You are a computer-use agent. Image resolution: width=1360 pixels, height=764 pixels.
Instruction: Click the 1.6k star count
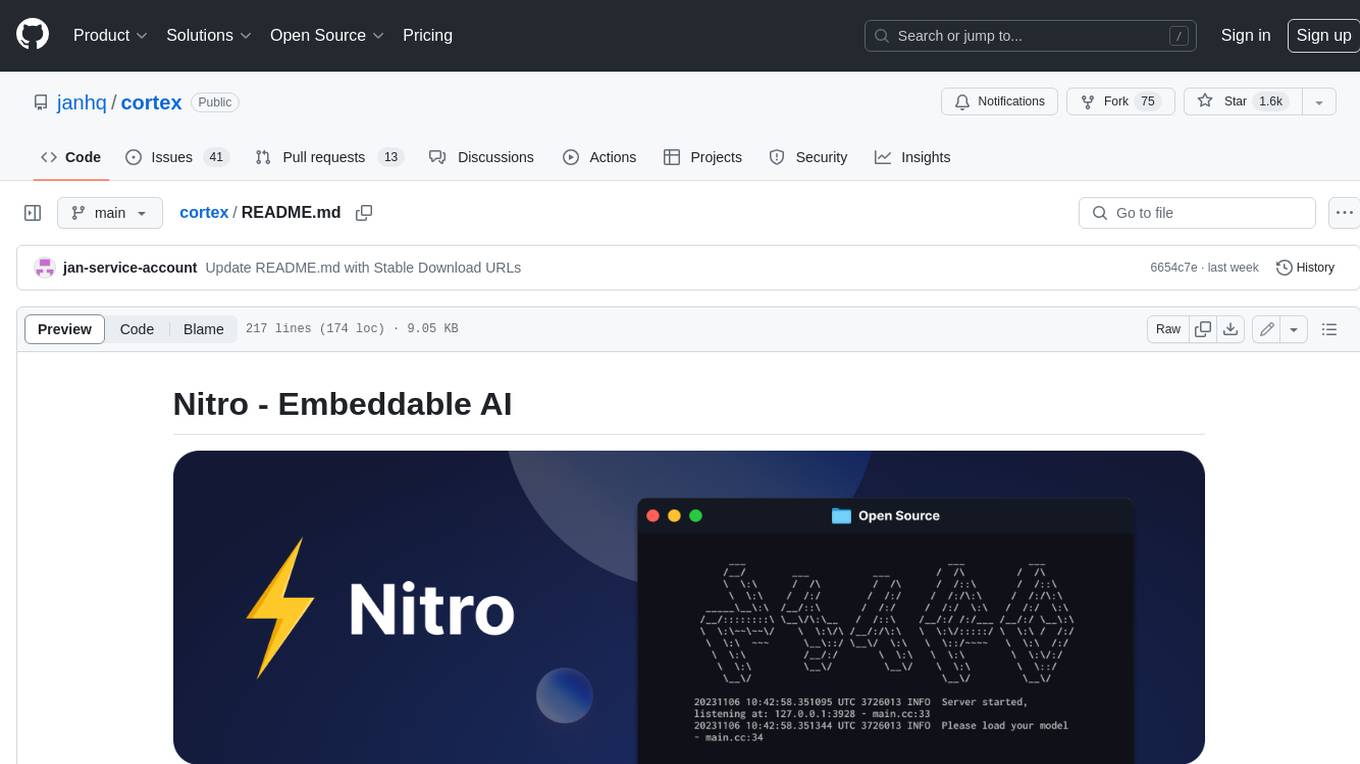coord(1270,101)
